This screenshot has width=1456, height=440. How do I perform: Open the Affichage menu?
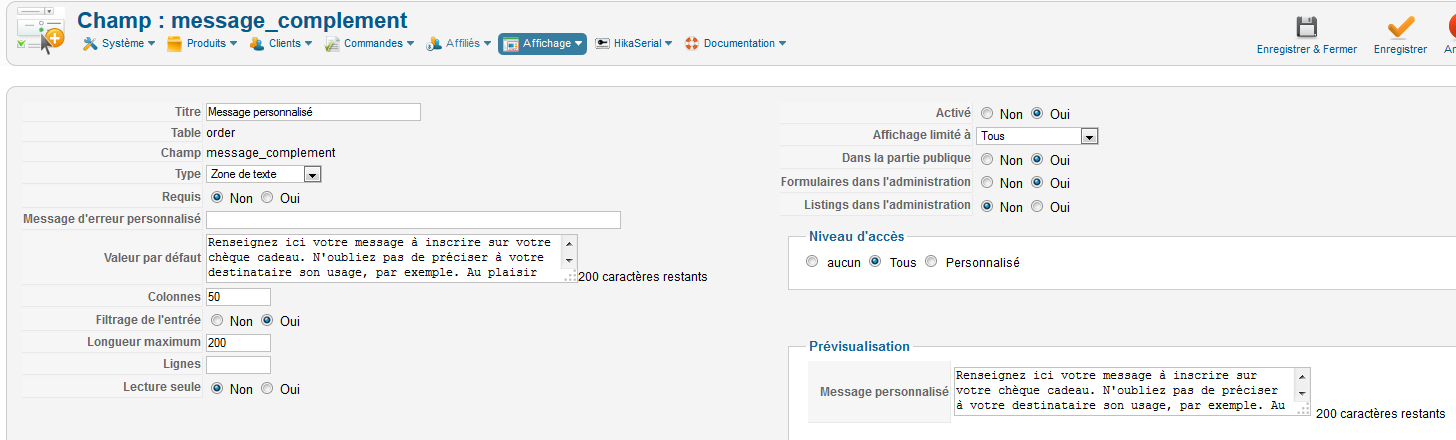point(542,44)
